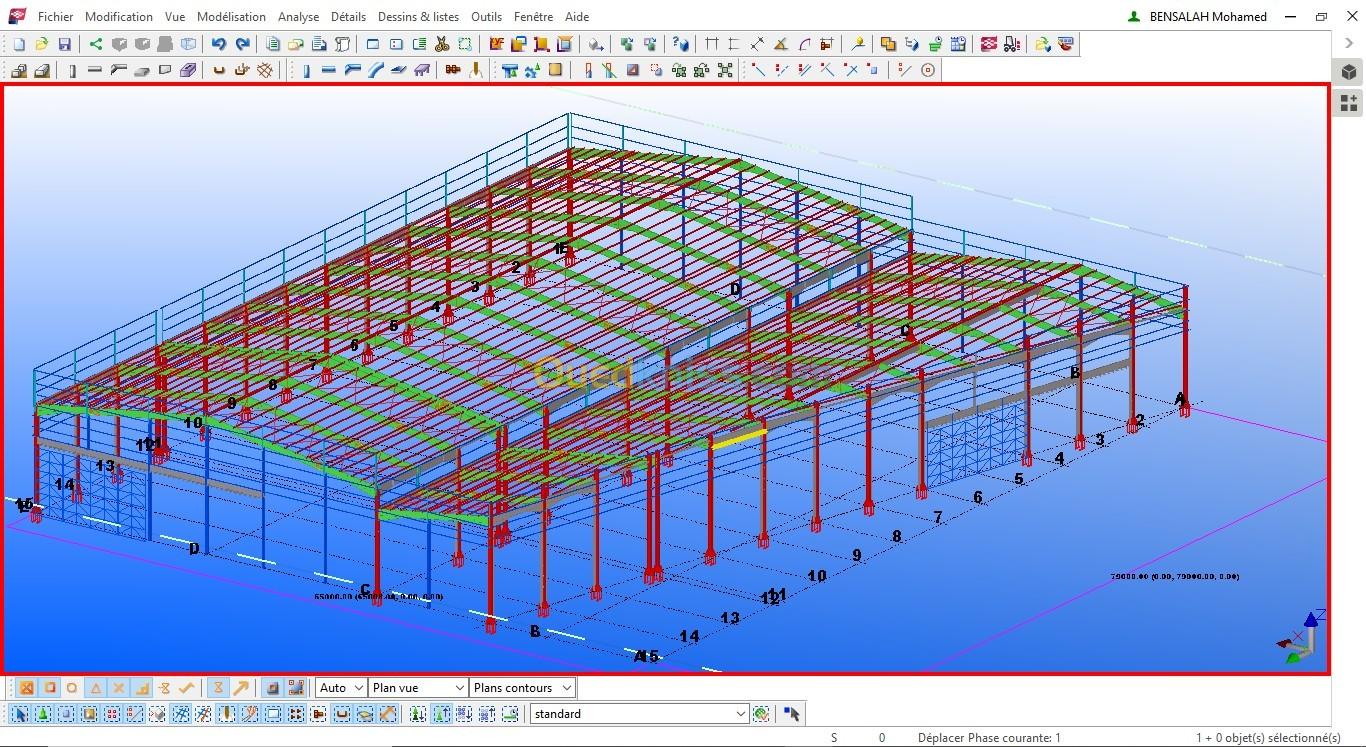1366x747 pixels.
Task: Open the Auto snap depth dropdown
Action: (x=341, y=688)
